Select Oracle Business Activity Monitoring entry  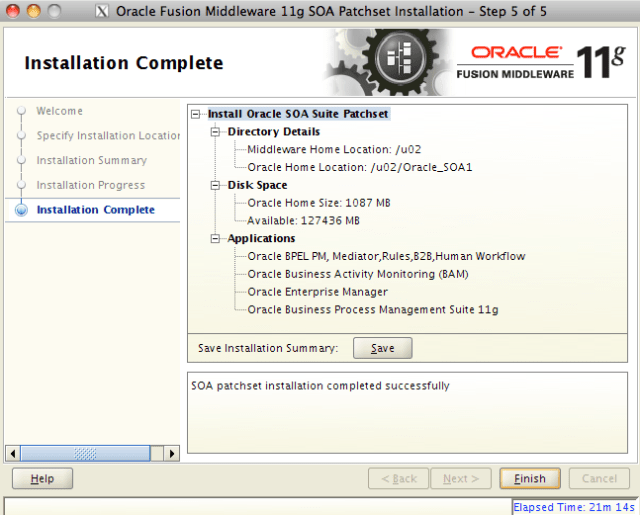coord(357,274)
